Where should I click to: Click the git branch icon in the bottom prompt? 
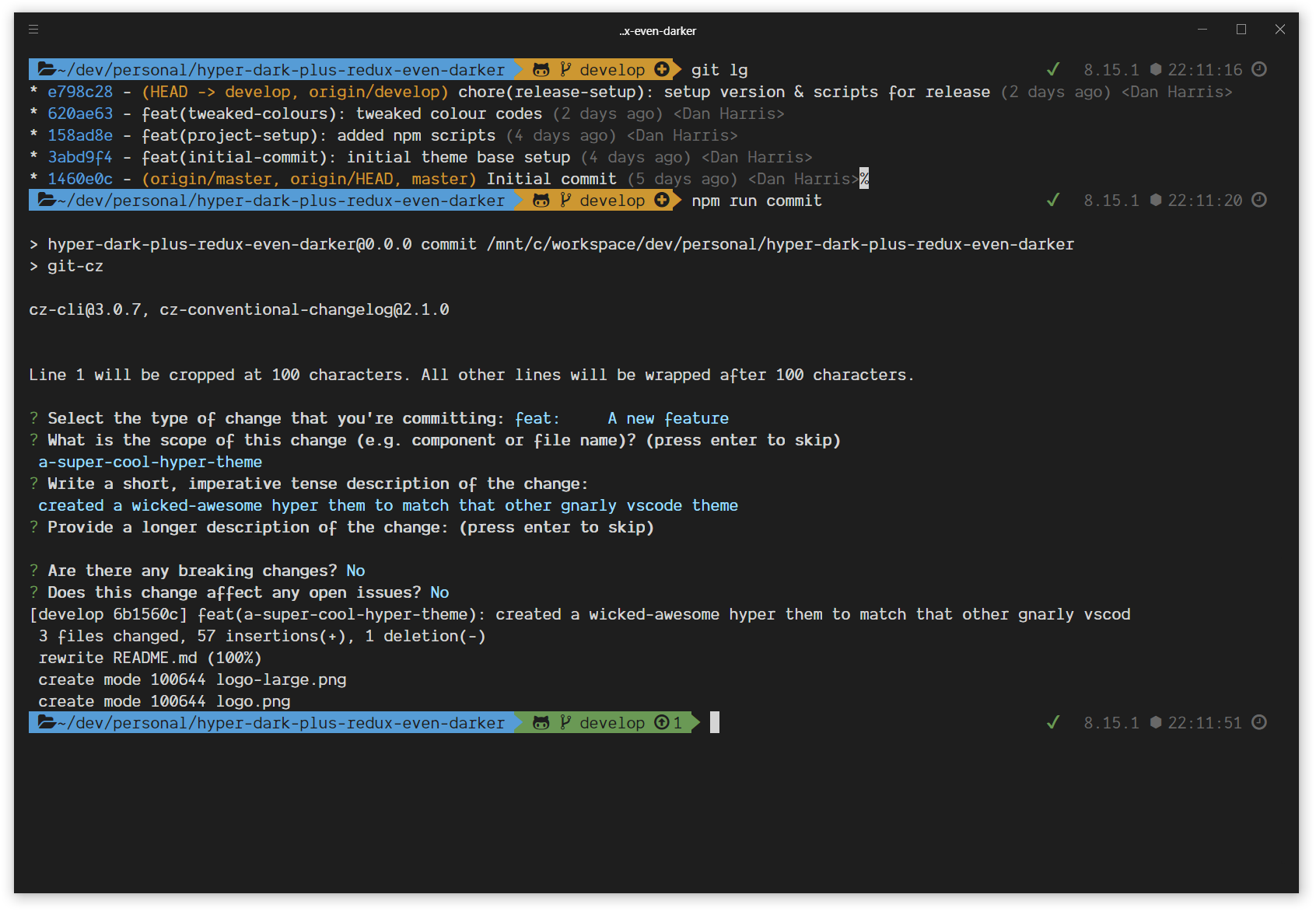tap(565, 722)
